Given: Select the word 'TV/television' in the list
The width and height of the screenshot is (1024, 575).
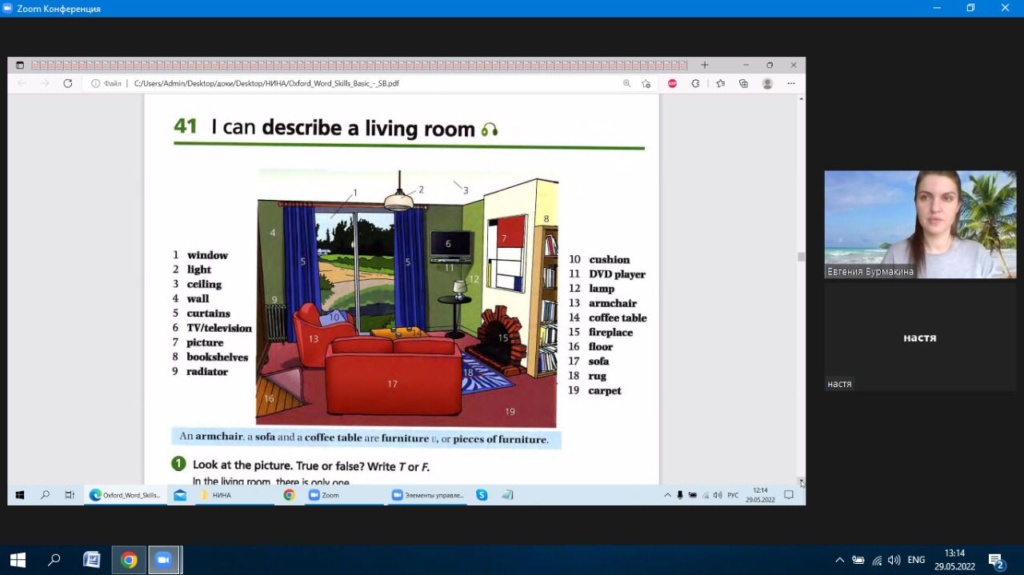Looking at the screenshot, I should [219, 328].
